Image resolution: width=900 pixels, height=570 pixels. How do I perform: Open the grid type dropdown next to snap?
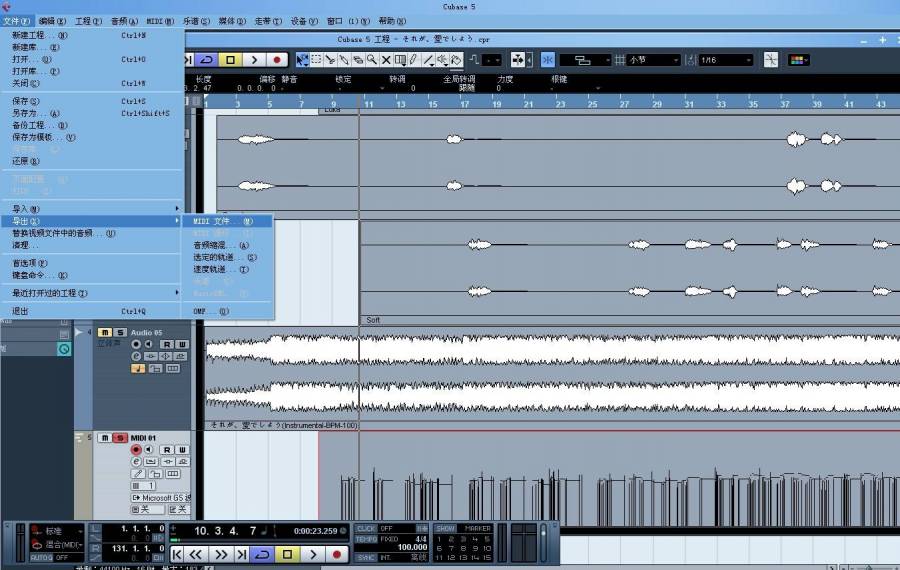[654, 60]
